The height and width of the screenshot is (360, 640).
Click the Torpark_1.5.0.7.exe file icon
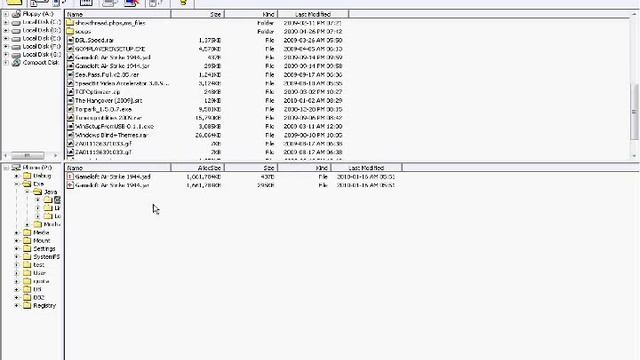coord(70,109)
